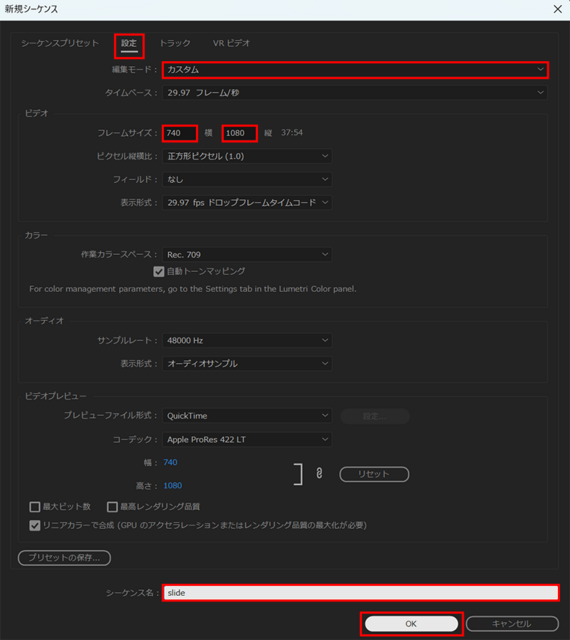Enable 最大ビット数 checkbox

[35, 507]
